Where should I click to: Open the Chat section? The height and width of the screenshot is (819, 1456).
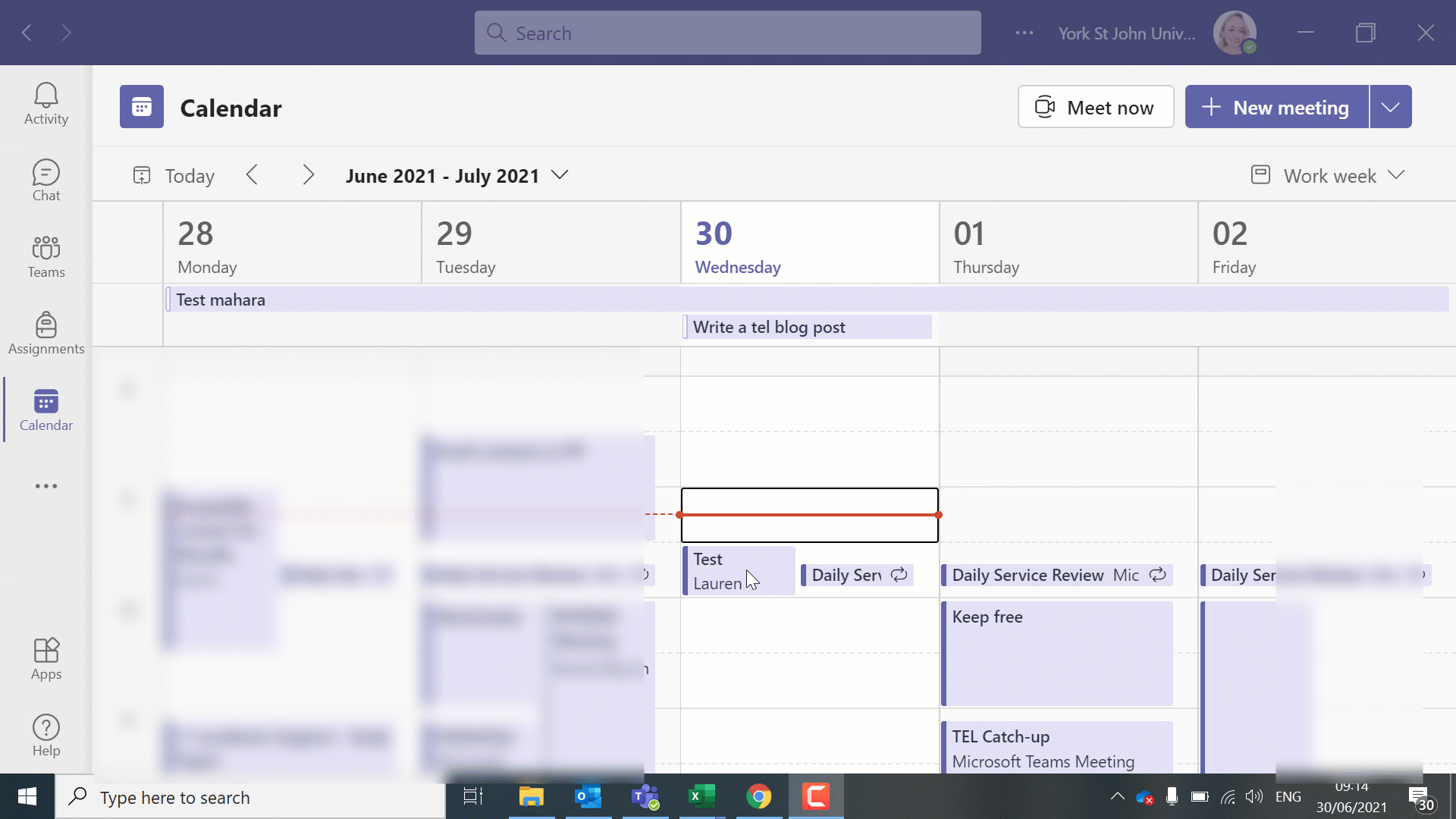[46, 180]
